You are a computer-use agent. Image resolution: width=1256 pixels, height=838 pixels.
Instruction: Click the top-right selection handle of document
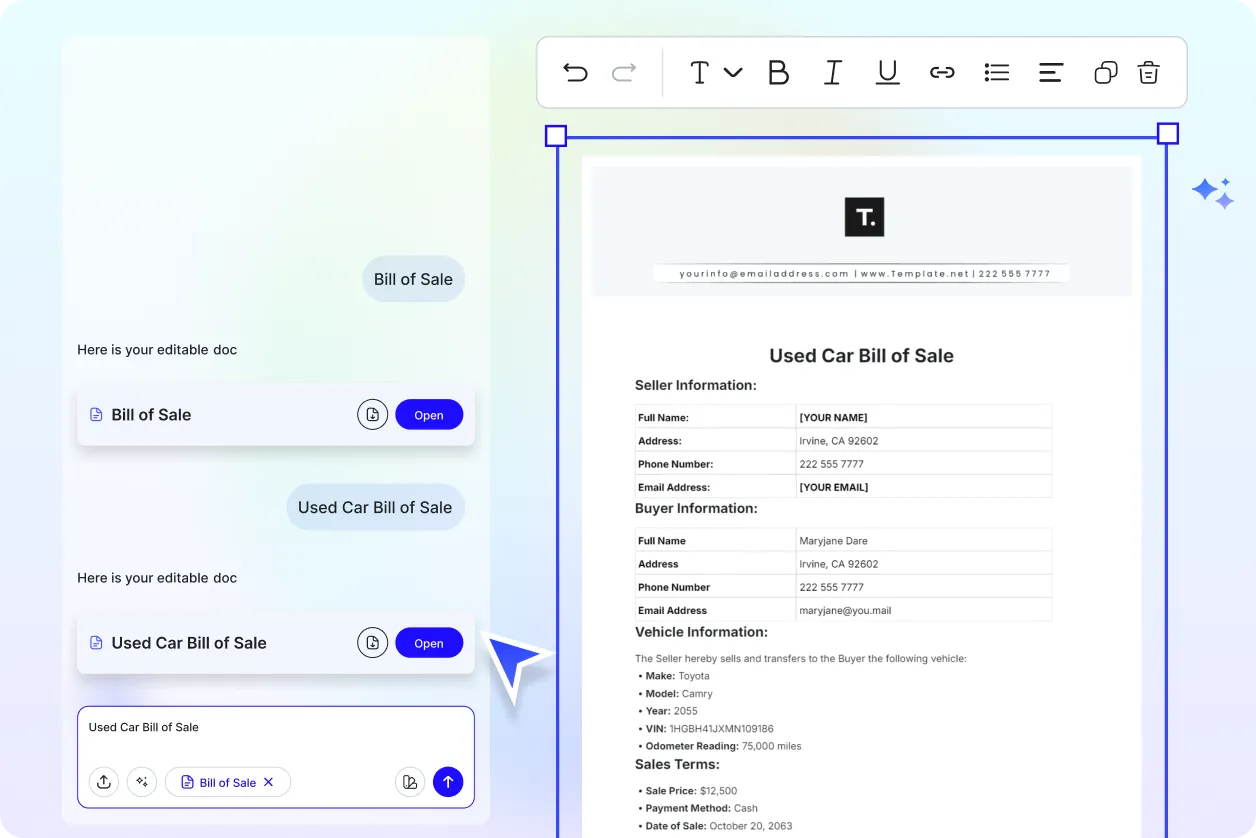(1167, 134)
